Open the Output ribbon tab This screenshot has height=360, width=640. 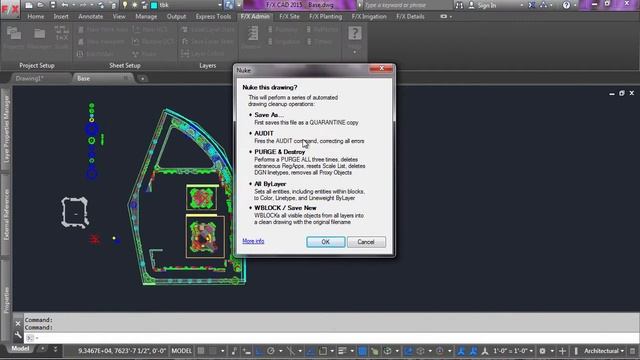(x=176, y=17)
